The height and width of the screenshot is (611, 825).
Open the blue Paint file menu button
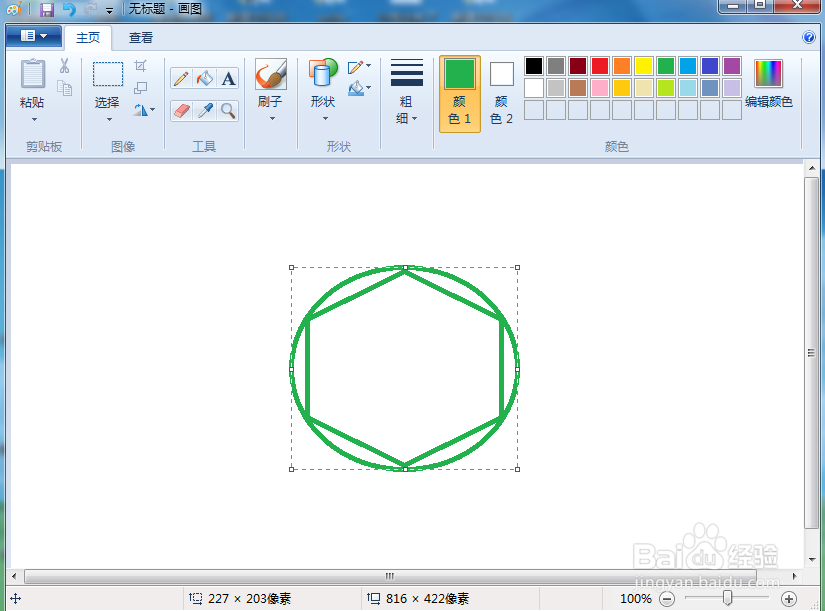34,36
